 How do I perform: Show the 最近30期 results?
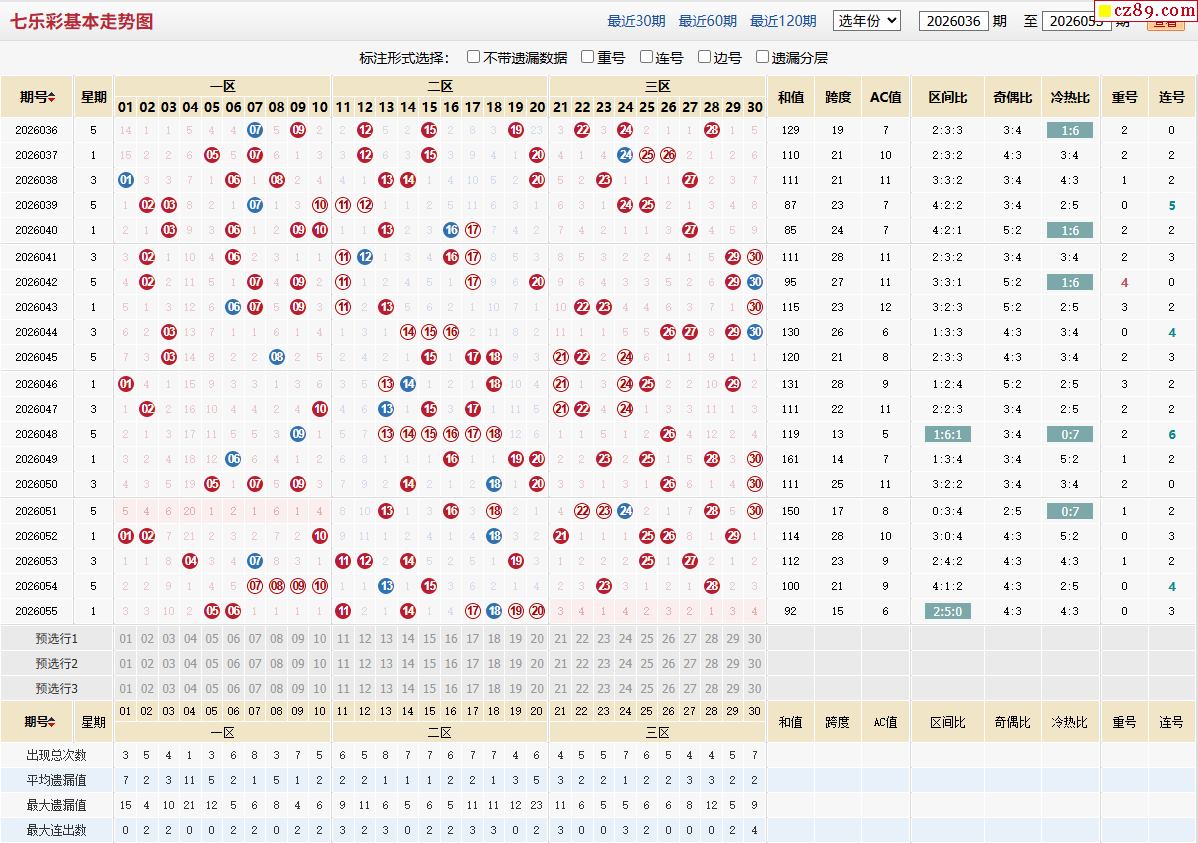636,21
